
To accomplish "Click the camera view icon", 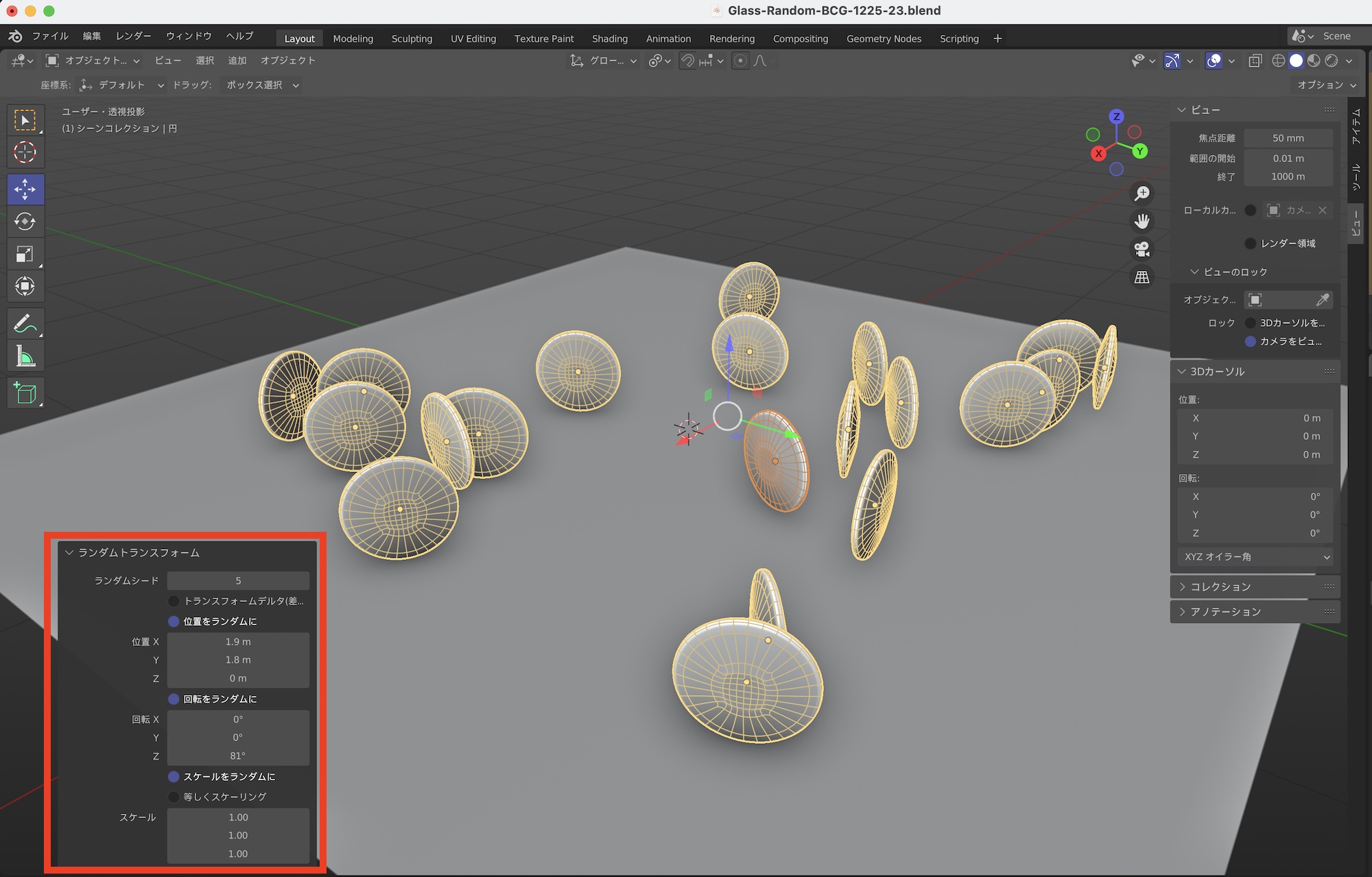I will click(1142, 249).
